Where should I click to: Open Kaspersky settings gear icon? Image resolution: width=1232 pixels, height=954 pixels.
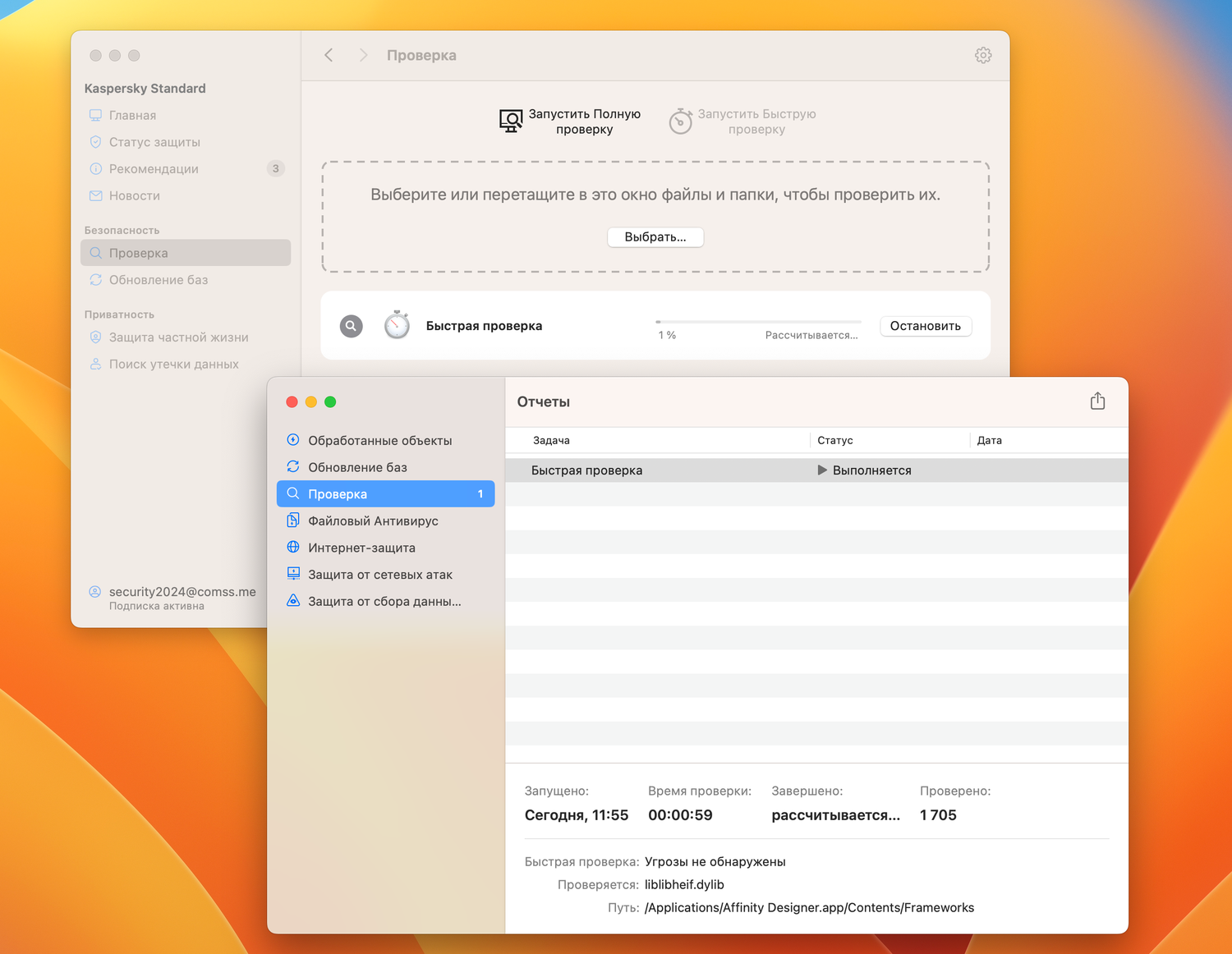click(983, 55)
